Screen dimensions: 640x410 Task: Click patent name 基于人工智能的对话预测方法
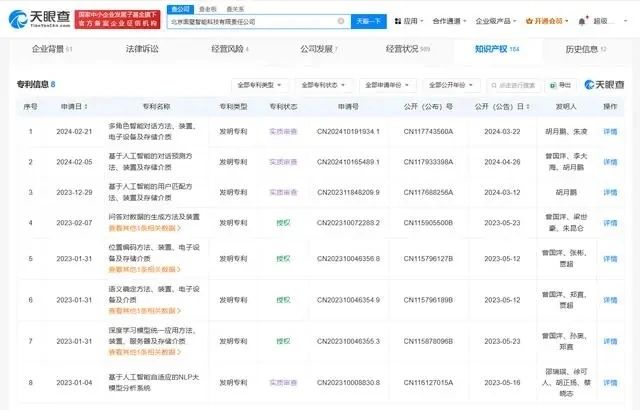[x=150, y=162]
